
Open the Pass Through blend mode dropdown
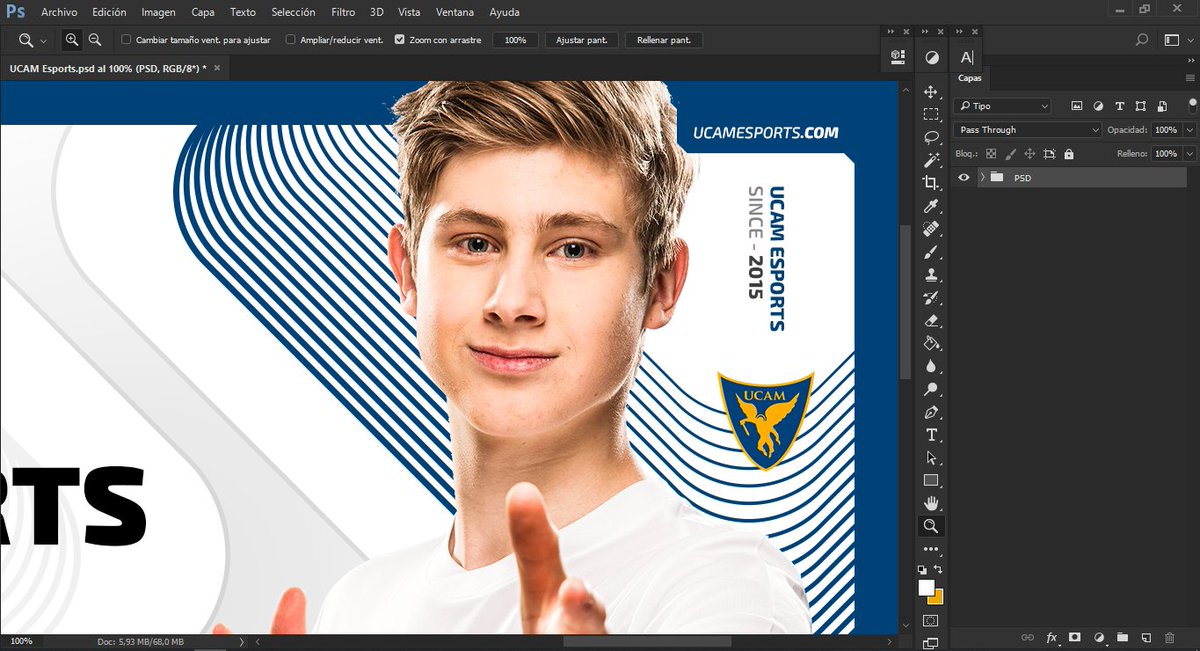(1027, 130)
